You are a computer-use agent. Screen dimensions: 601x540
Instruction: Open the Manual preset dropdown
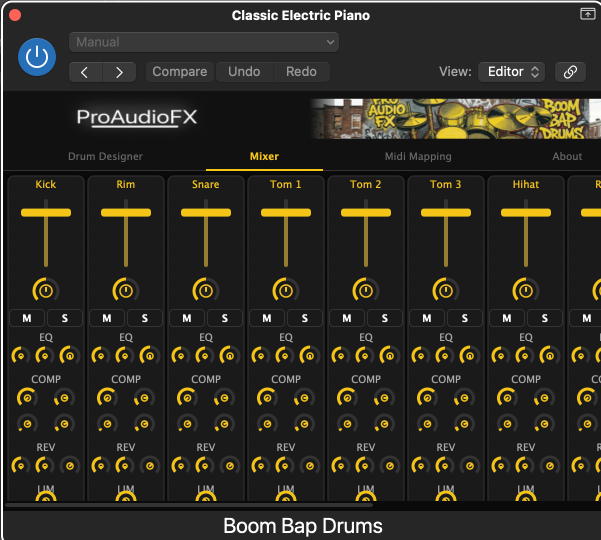204,42
